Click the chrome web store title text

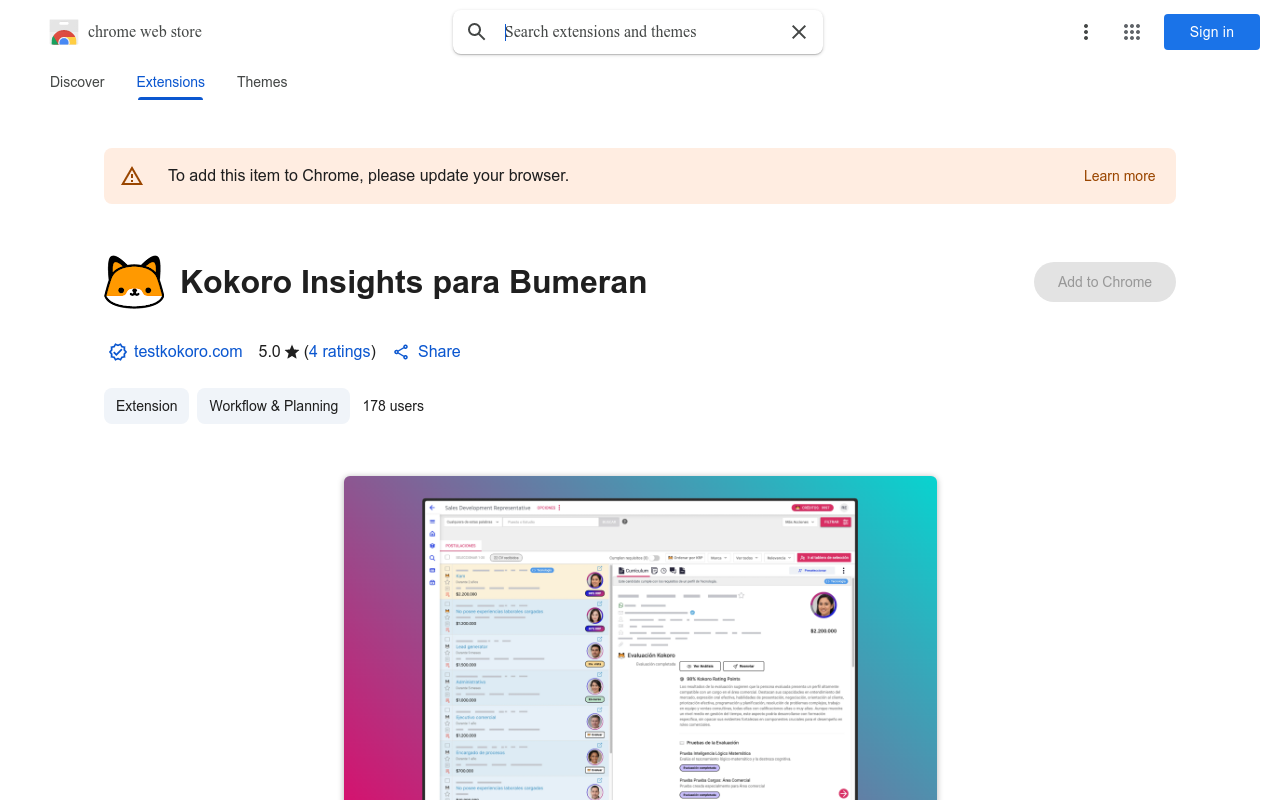(145, 32)
